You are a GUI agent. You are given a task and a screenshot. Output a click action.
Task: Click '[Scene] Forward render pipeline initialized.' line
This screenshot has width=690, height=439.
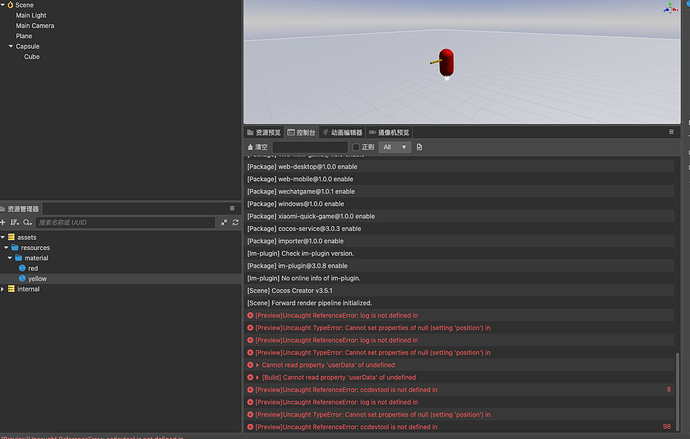[309, 303]
